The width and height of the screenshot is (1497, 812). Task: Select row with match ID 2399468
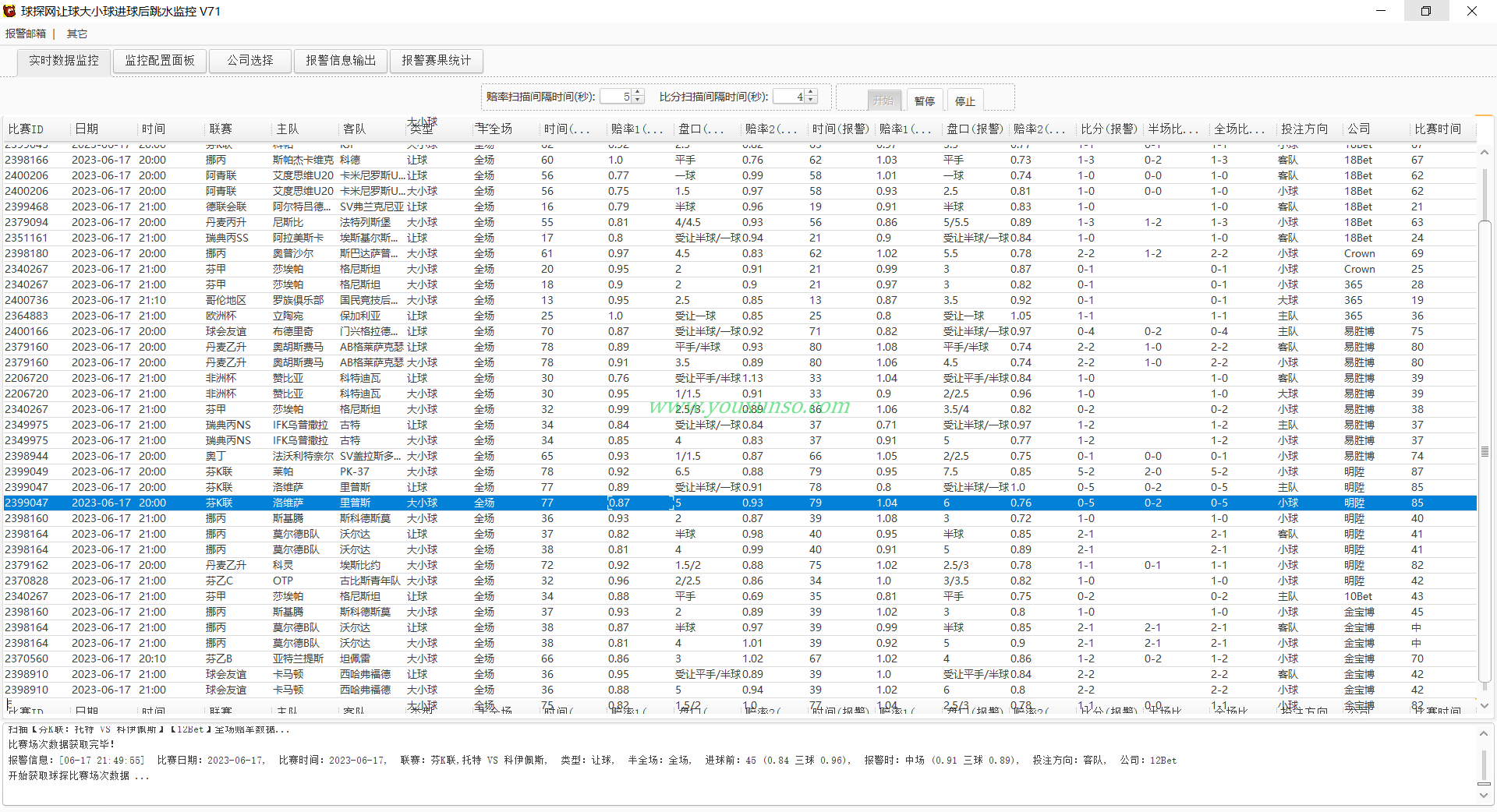[740, 207]
